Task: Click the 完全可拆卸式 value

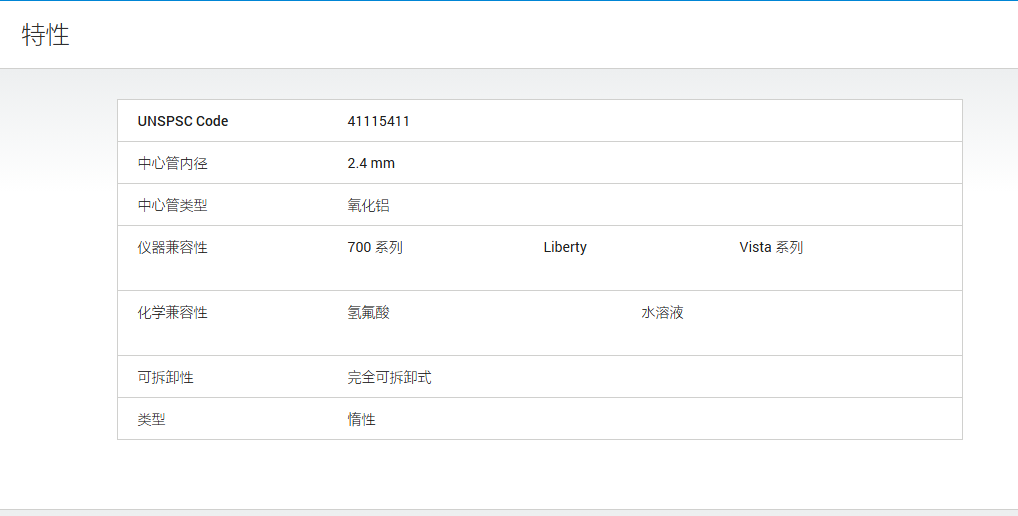Action: point(390,378)
